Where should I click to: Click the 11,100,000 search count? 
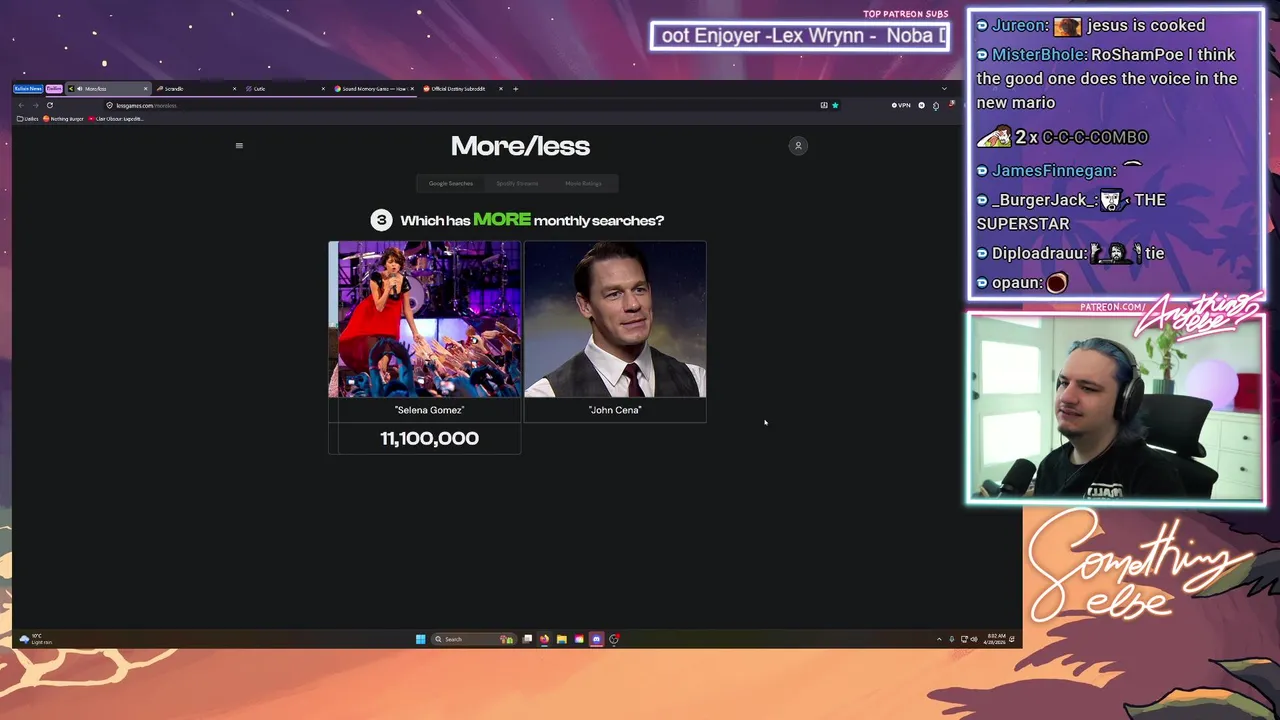[429, 438]
